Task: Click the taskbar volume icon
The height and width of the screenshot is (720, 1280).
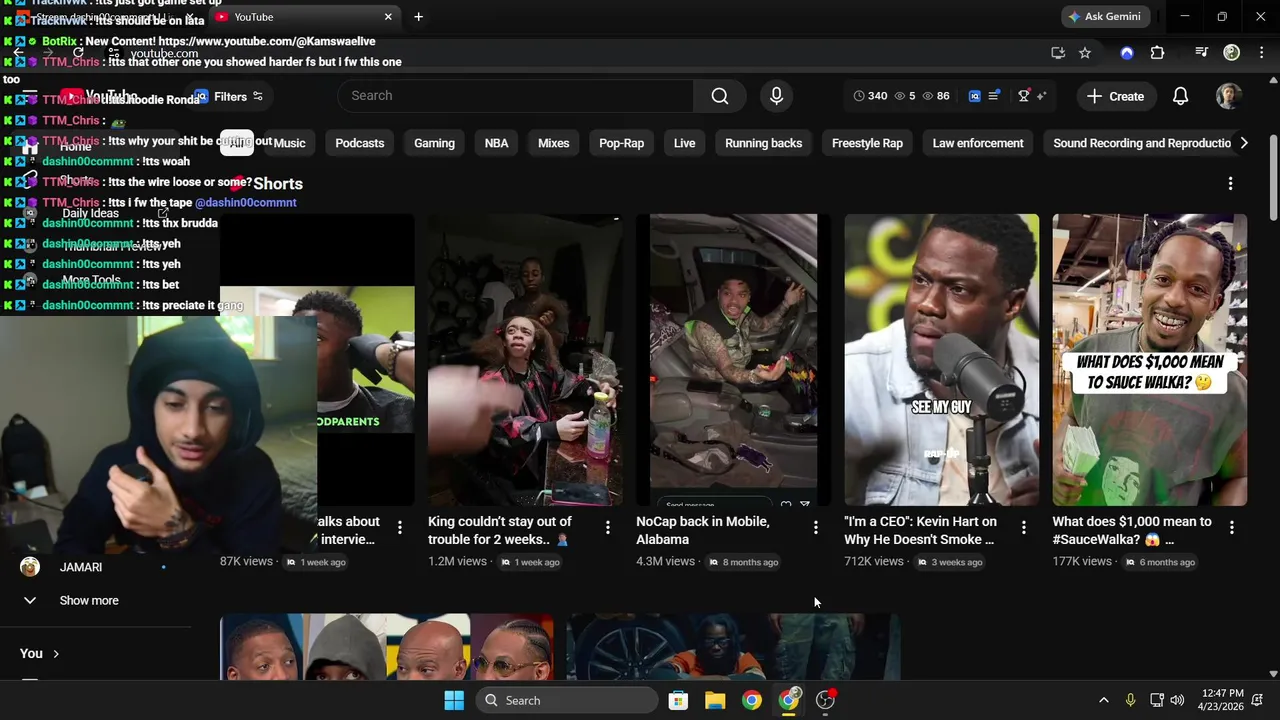Action: [x=1177, y=700]
